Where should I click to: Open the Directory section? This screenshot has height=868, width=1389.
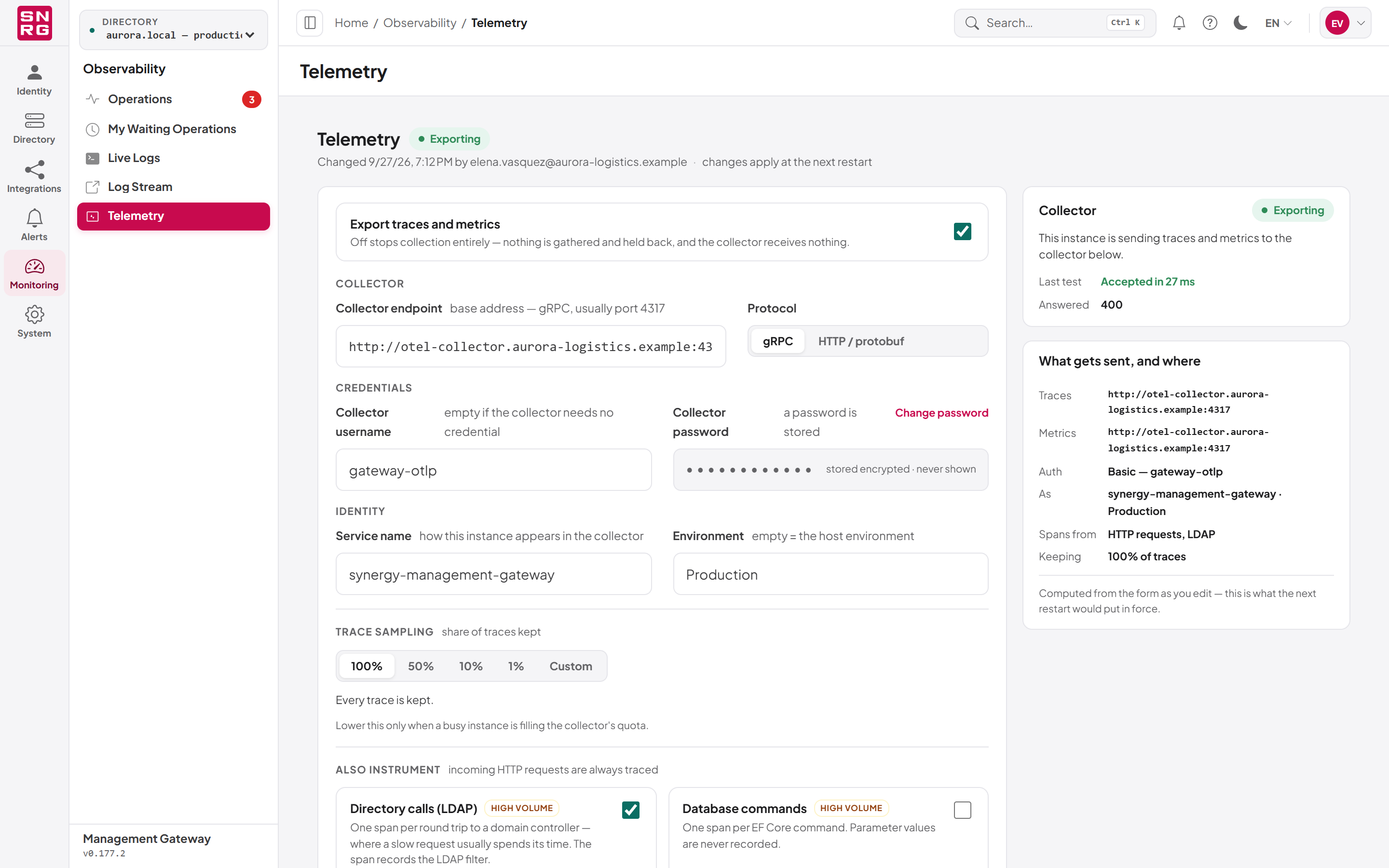click(34, 129)
